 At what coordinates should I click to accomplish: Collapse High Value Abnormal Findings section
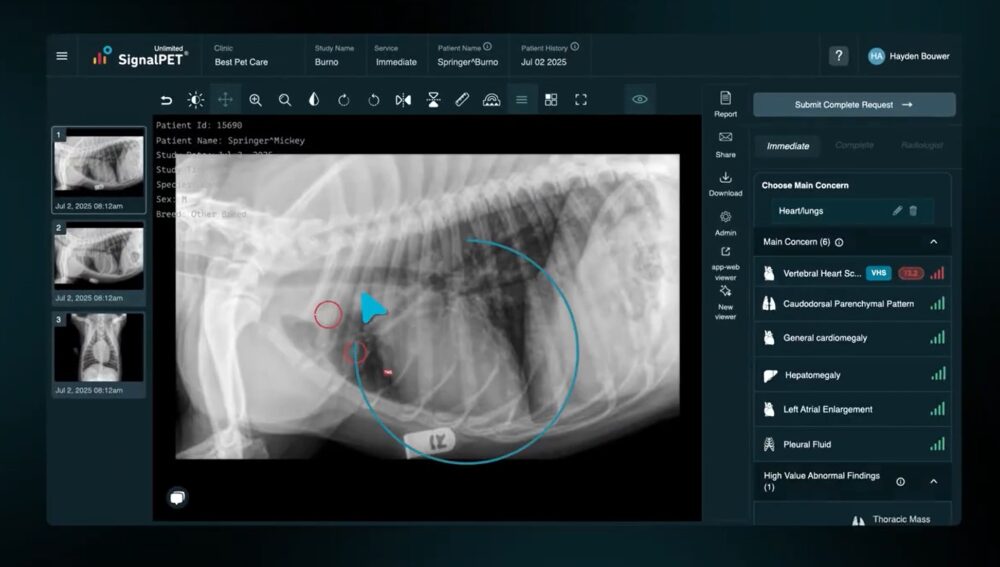pyautogui.click(x=934, y=482)
